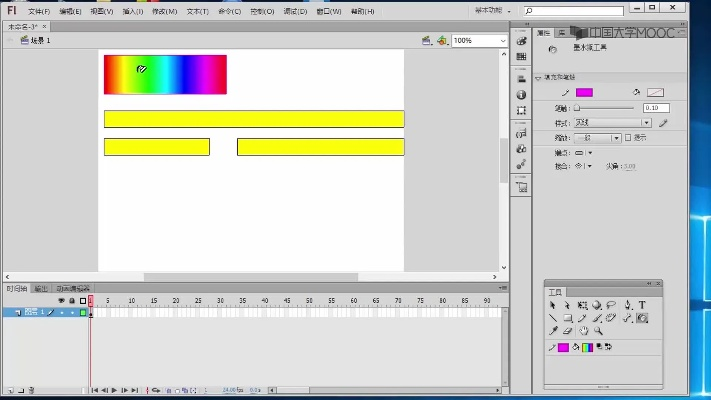Select the Text tool in Tools panel
Image resolution: width=711 pixels, height=400 pixels.
coord(642,306)
